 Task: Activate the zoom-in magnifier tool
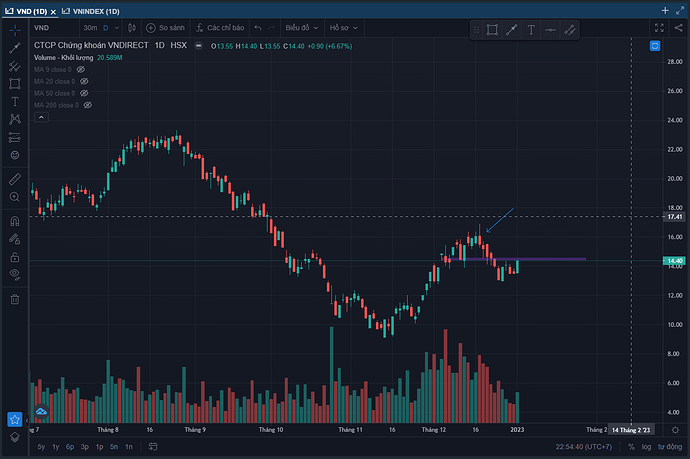pos(15,198)
